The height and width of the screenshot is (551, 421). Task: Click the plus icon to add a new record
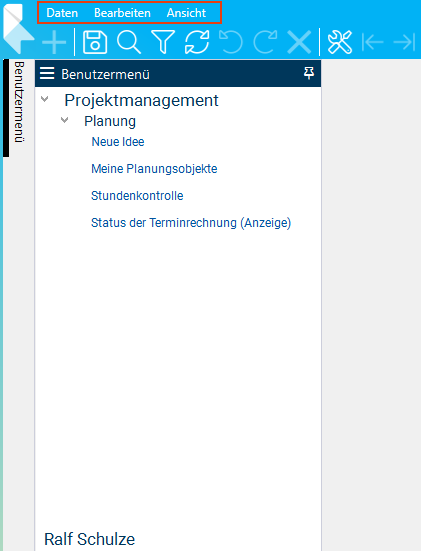pyautogui.click(x=54, y=43)
